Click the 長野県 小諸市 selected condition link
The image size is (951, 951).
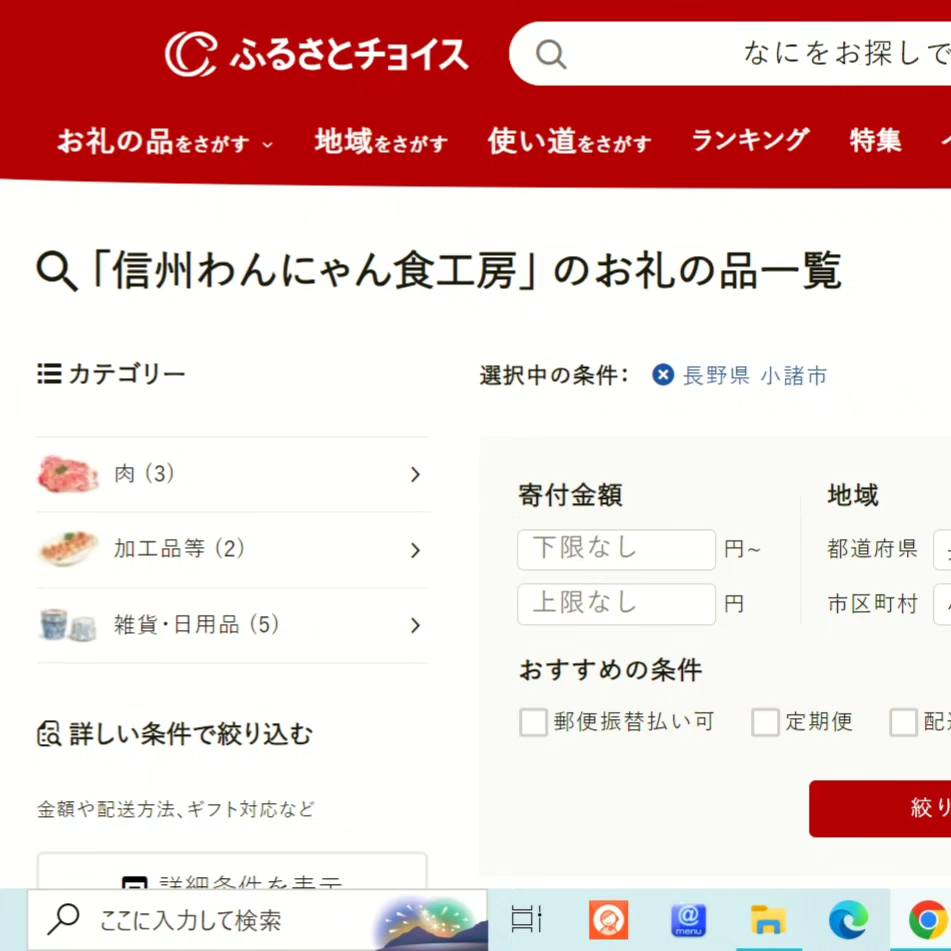pos(755,375)
